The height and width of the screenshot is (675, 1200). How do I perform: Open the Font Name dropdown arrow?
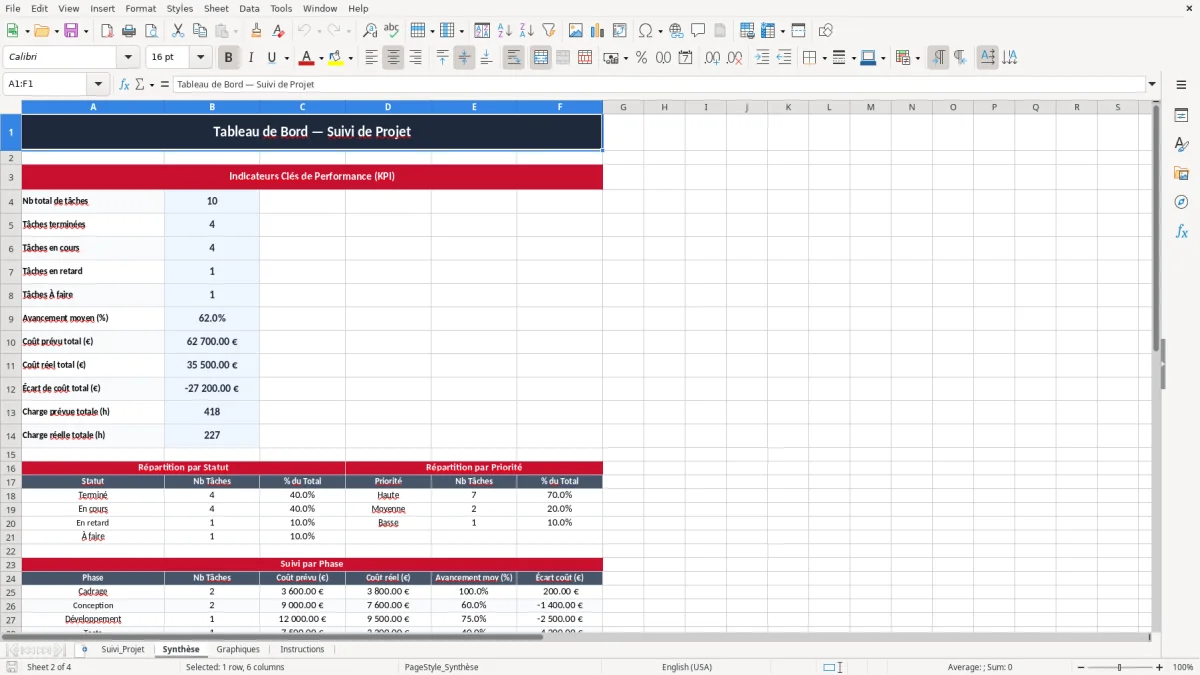[128, 58]
